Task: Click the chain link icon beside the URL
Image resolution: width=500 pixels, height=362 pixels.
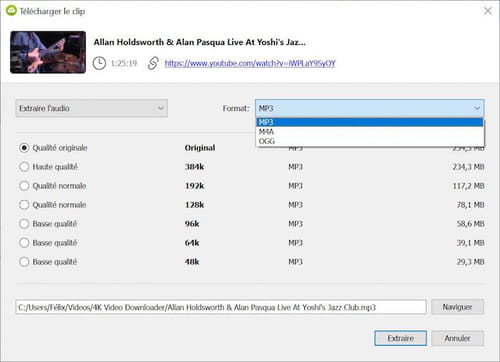Action: 153,63
